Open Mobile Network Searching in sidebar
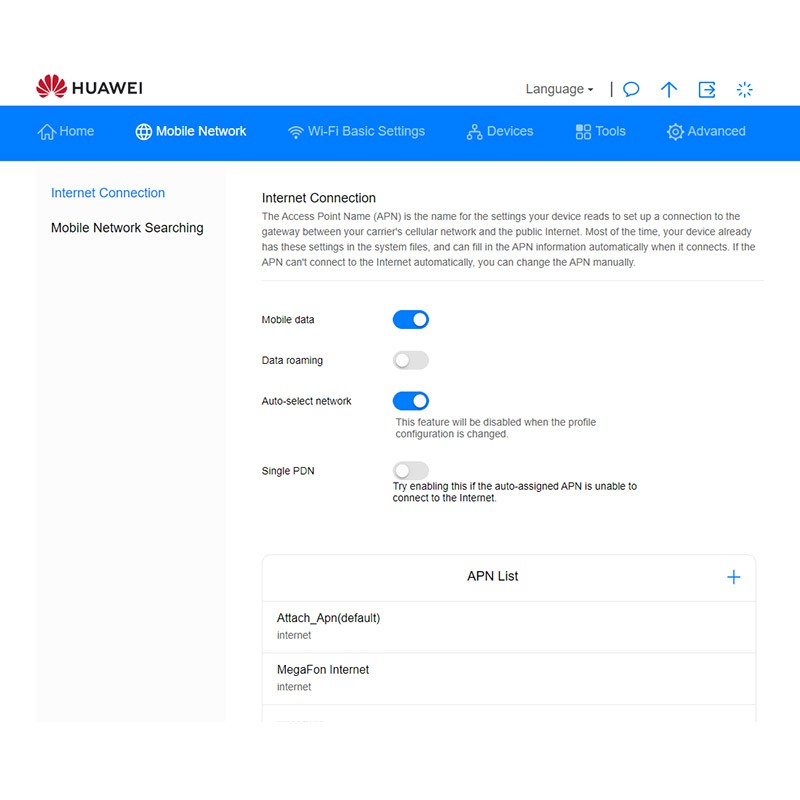Viewport: 800px width, 800px height. [127, 228]
